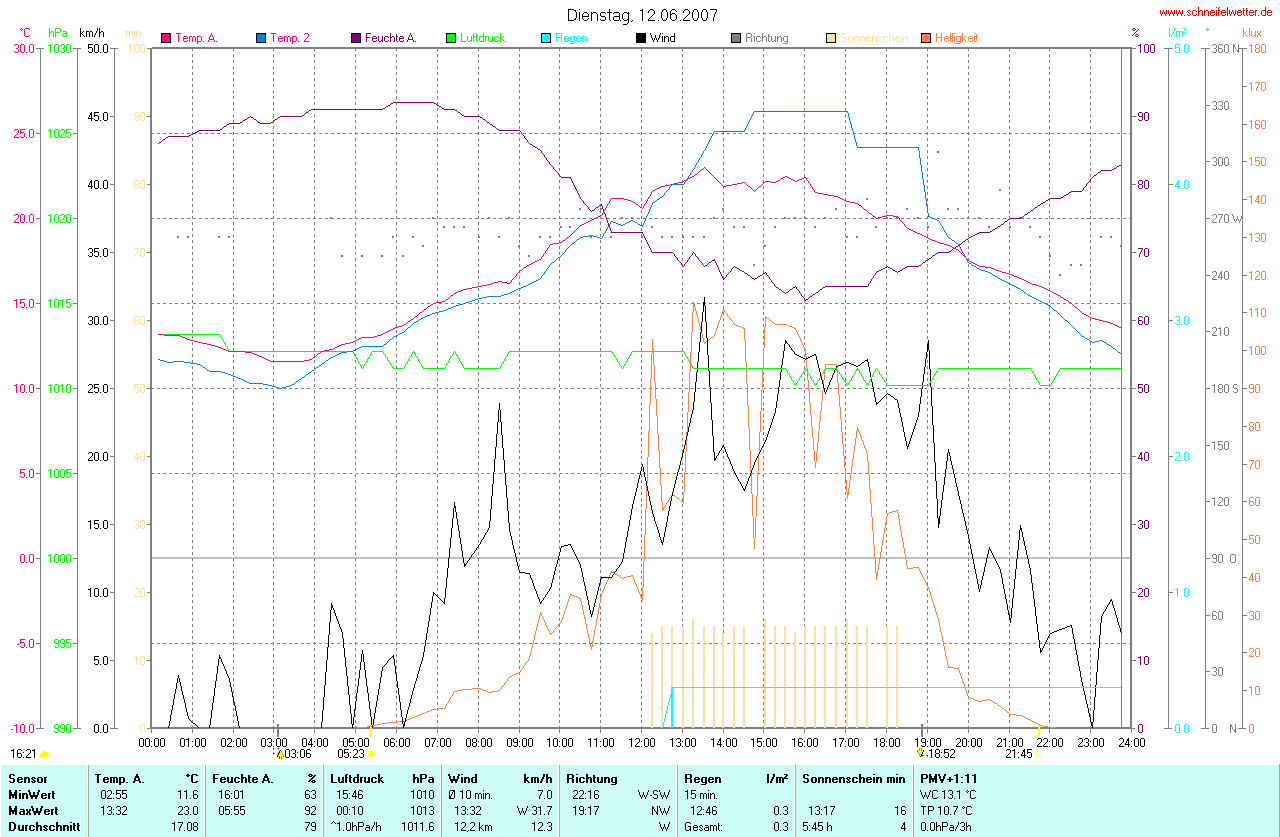Click the hPa axis unit header
The height and width of the screenshot is (837, 1280).
57,33
